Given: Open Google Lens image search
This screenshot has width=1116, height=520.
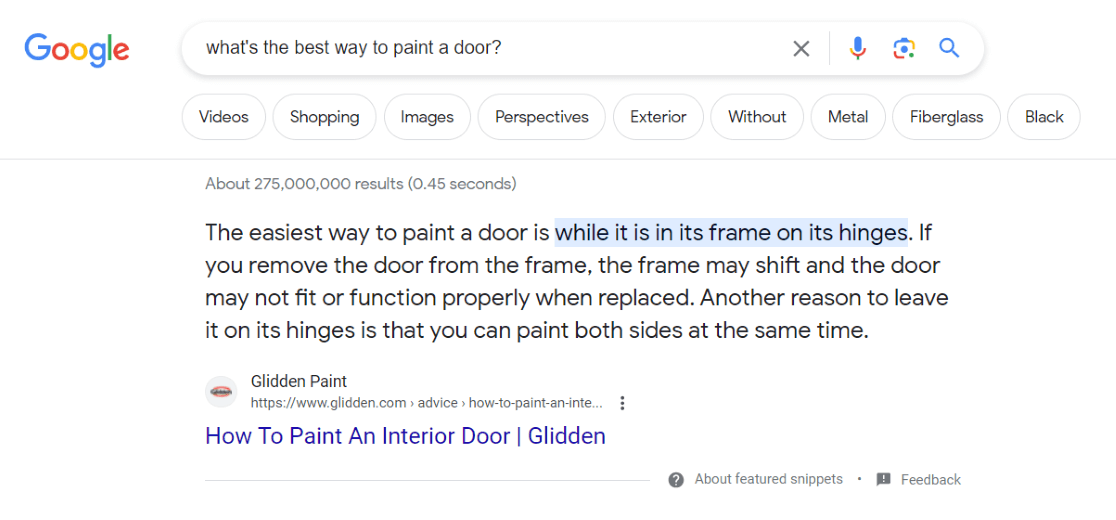Looking at the screenshot, I should (904, 48).
